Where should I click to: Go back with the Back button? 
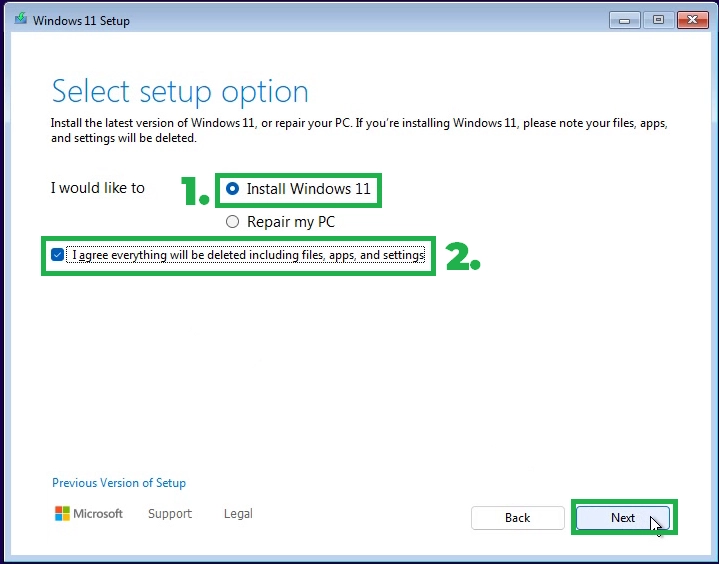click(x=518, y=518)
